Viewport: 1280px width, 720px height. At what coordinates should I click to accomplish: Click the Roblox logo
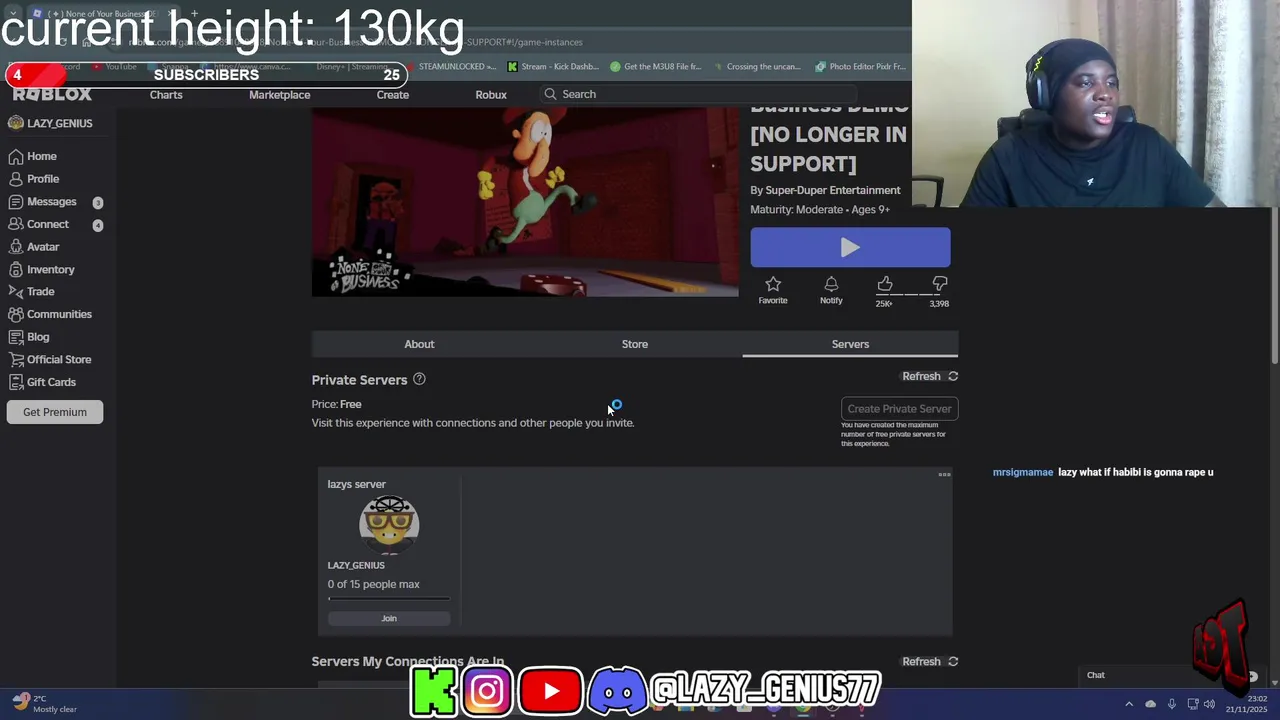point(52,95)
